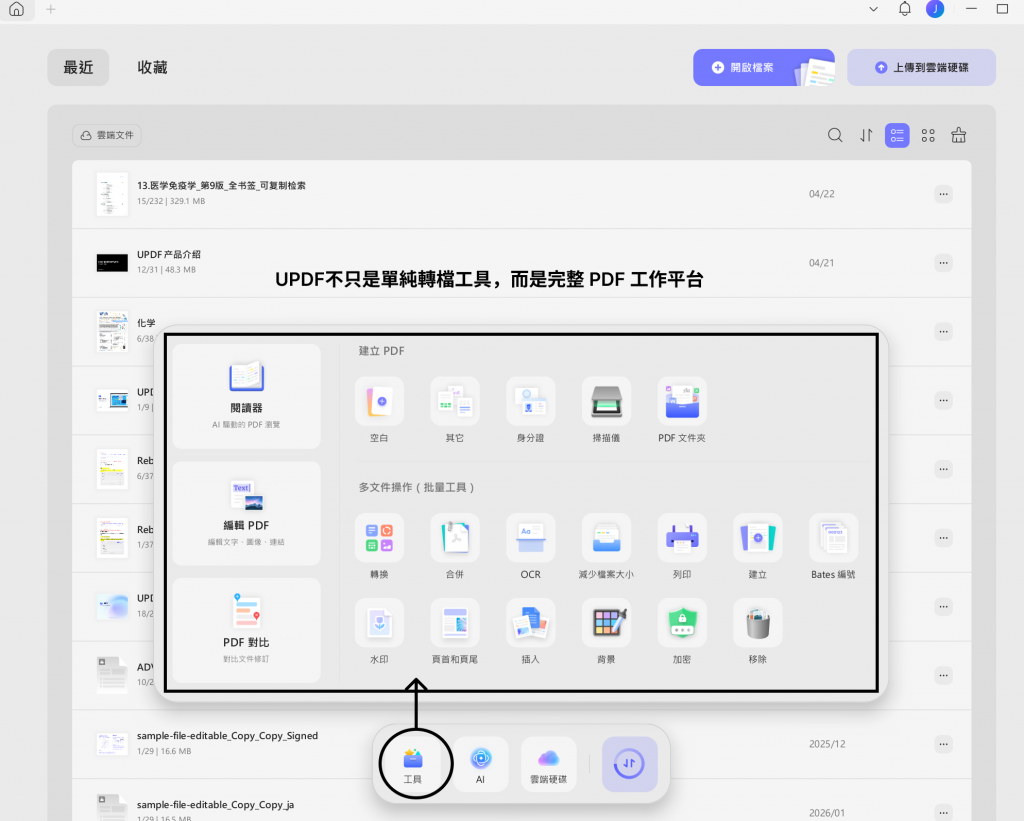Create a blank PDF with 空白 icon
This screenshot has height=821, width=1024.
379,401
